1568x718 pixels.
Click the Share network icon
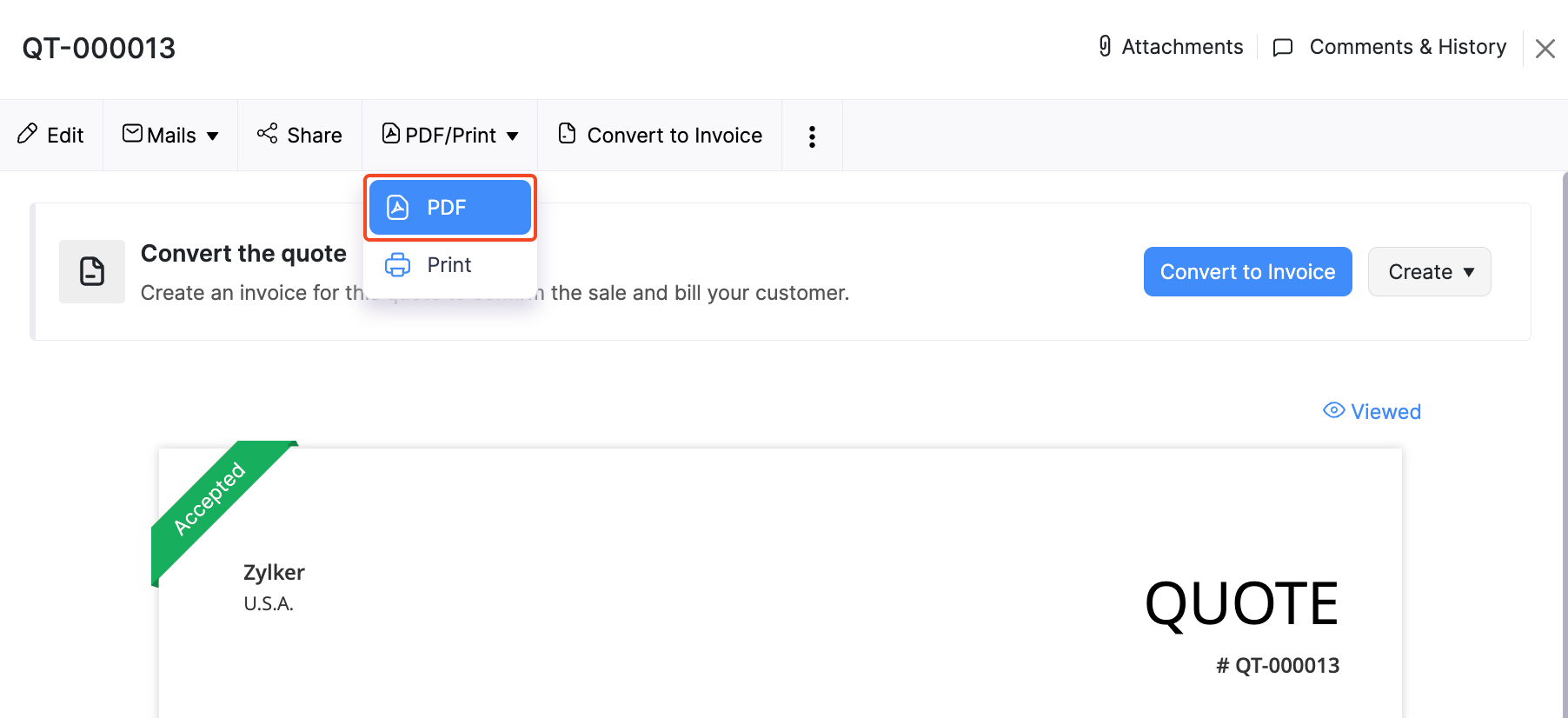267,134
